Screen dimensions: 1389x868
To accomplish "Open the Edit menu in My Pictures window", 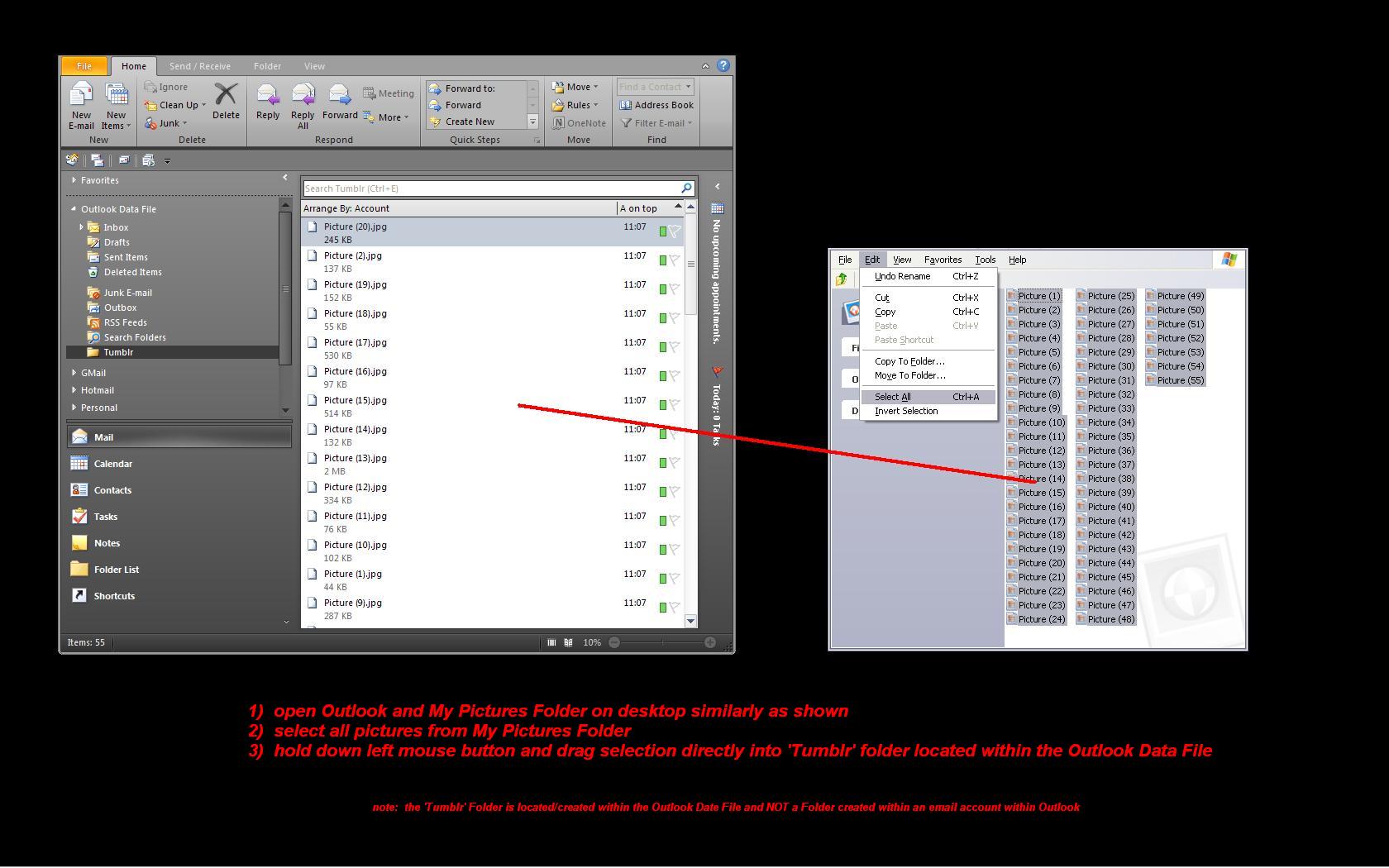I will pyautogui.click(x=872, y=260).
